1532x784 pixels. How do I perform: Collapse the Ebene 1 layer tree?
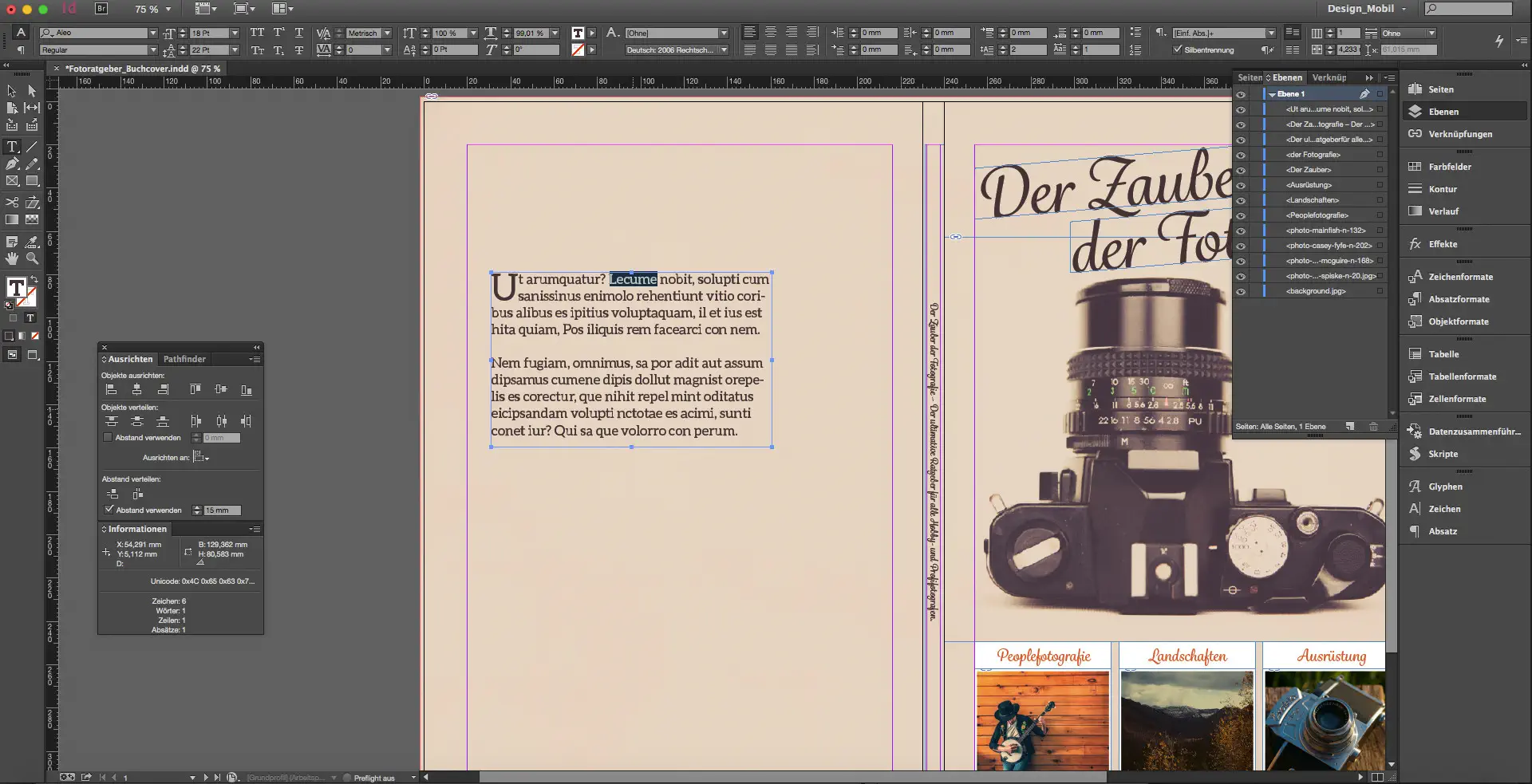pos(1272,94)
